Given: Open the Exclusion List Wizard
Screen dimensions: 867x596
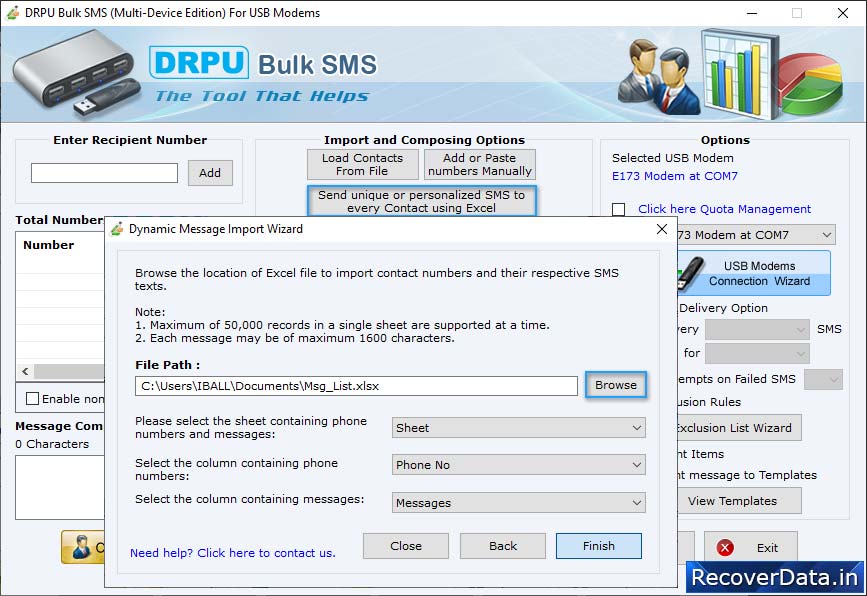Looking at the screenshot, I should point(739,428).
